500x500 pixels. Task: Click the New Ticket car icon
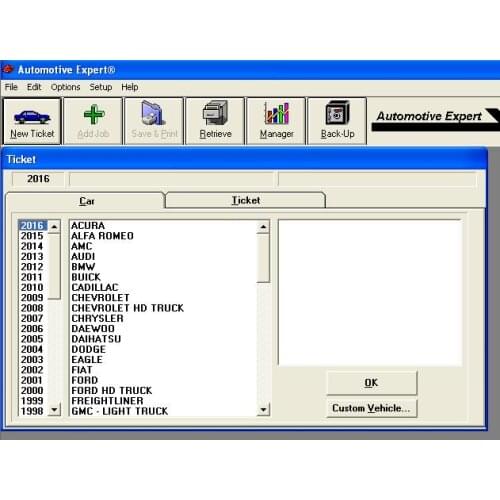[32, 117]
